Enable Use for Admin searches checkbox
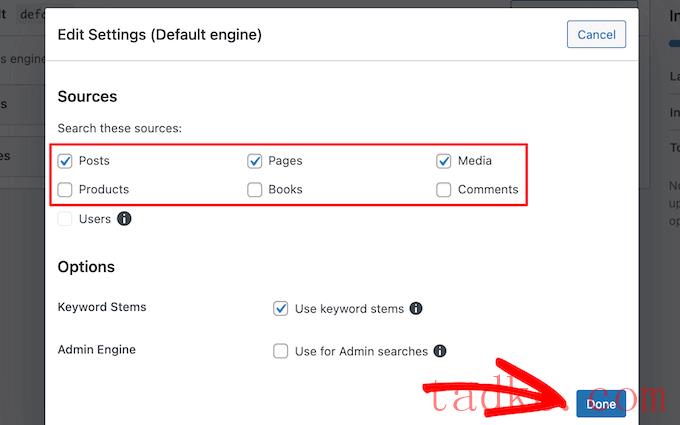Screen dimensions: 680x425 tap(281, 351)
